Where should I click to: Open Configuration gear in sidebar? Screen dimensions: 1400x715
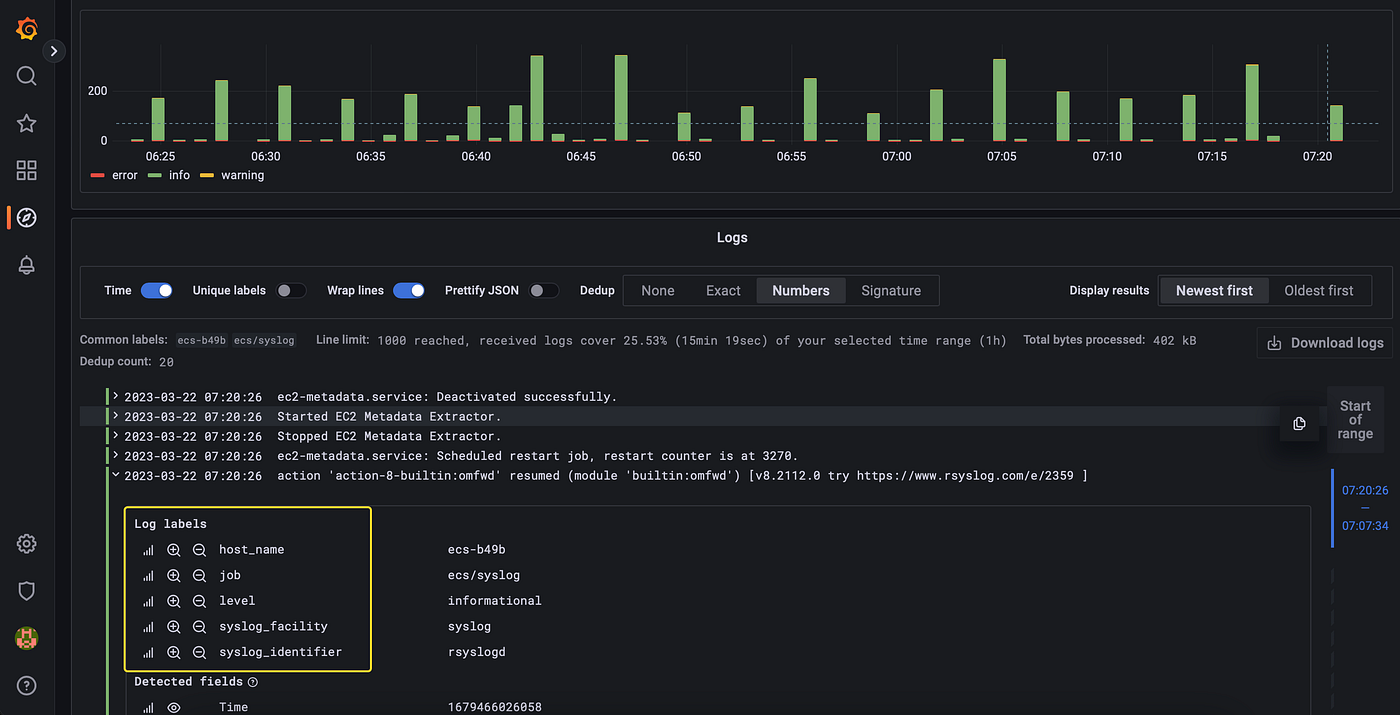[x=27, y=544]
